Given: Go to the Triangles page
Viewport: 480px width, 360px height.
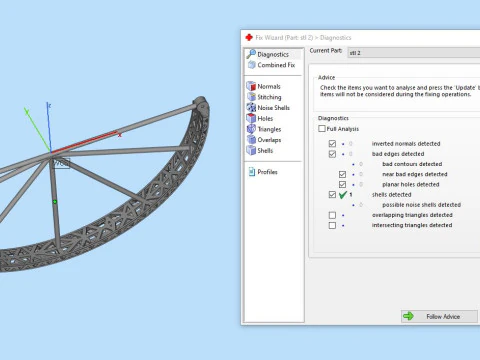Looking at the screenshot, I should pyautogui.click(x=269, y=129).
